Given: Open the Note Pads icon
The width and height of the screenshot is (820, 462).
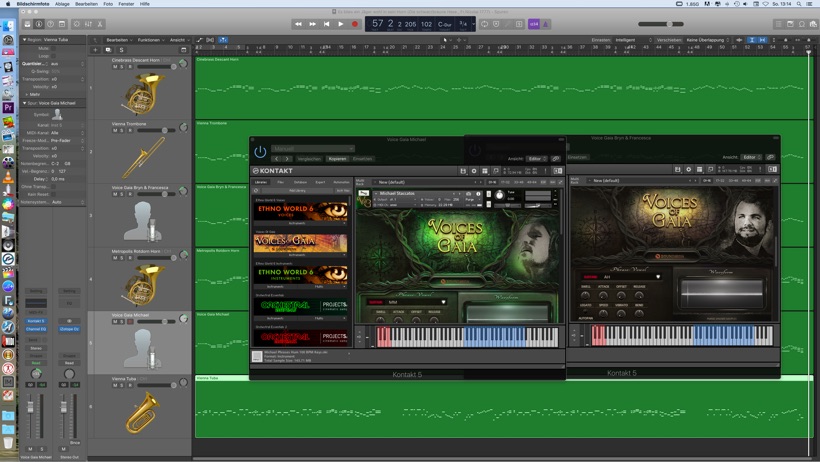Looking at the screenshot, I should tap(790, 24).
